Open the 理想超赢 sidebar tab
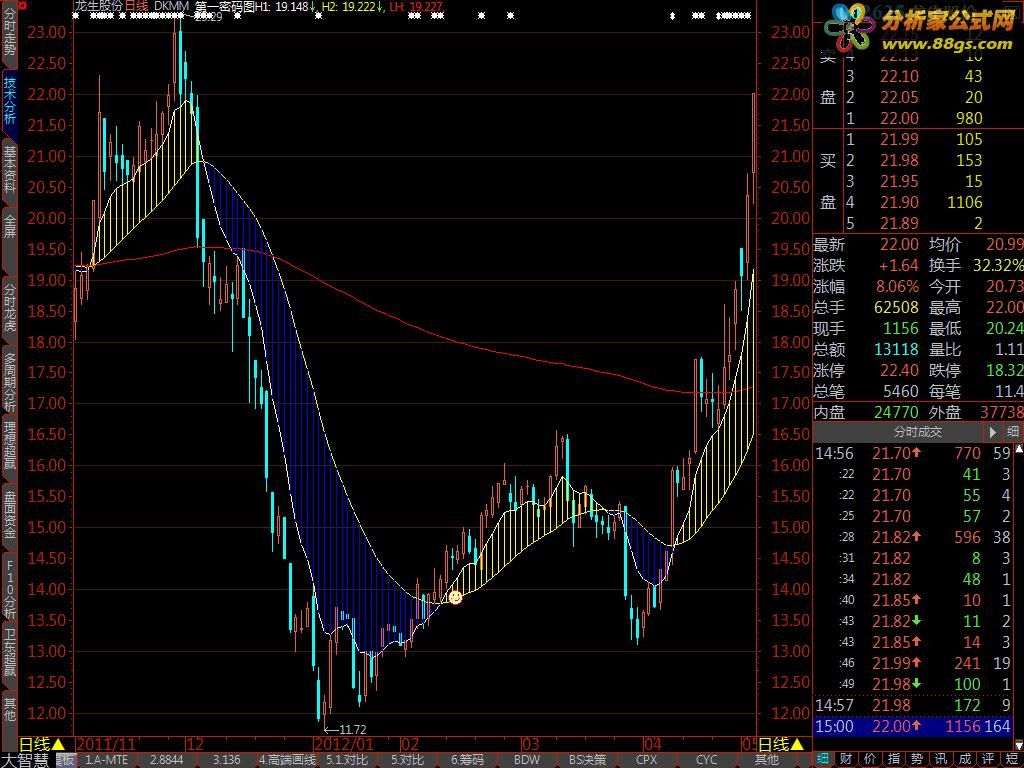 (9, 445)
